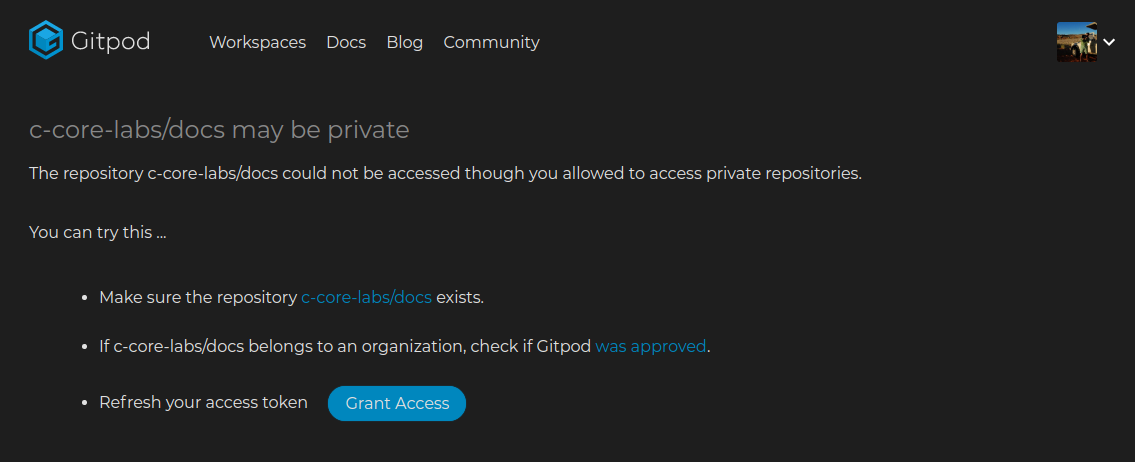1135x462 pixels.
Task: Click the Gitpod cube logo icon
Action: pos(46,40)
